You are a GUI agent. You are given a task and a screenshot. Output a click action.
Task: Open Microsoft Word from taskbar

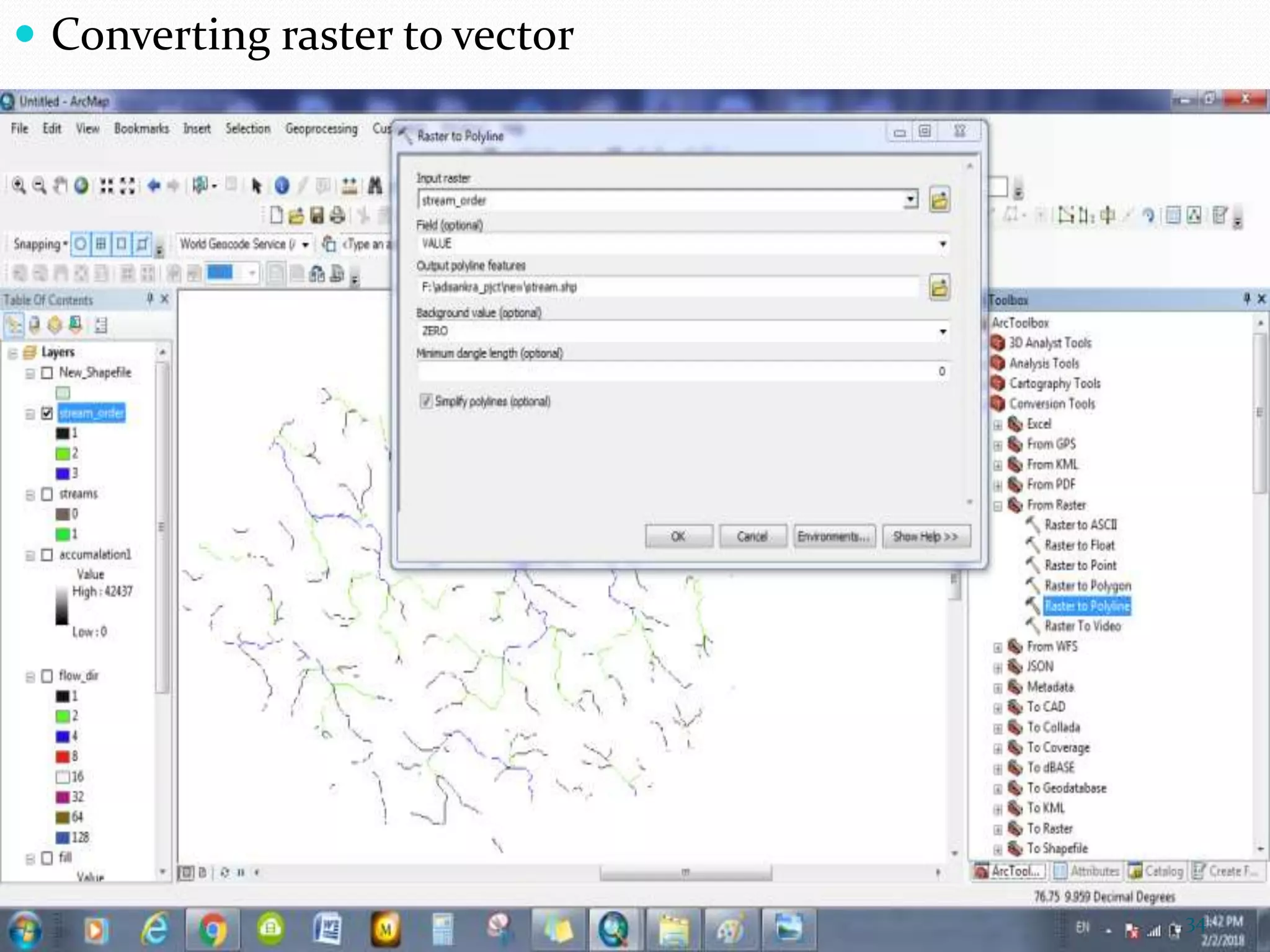(x=327, y=929)
